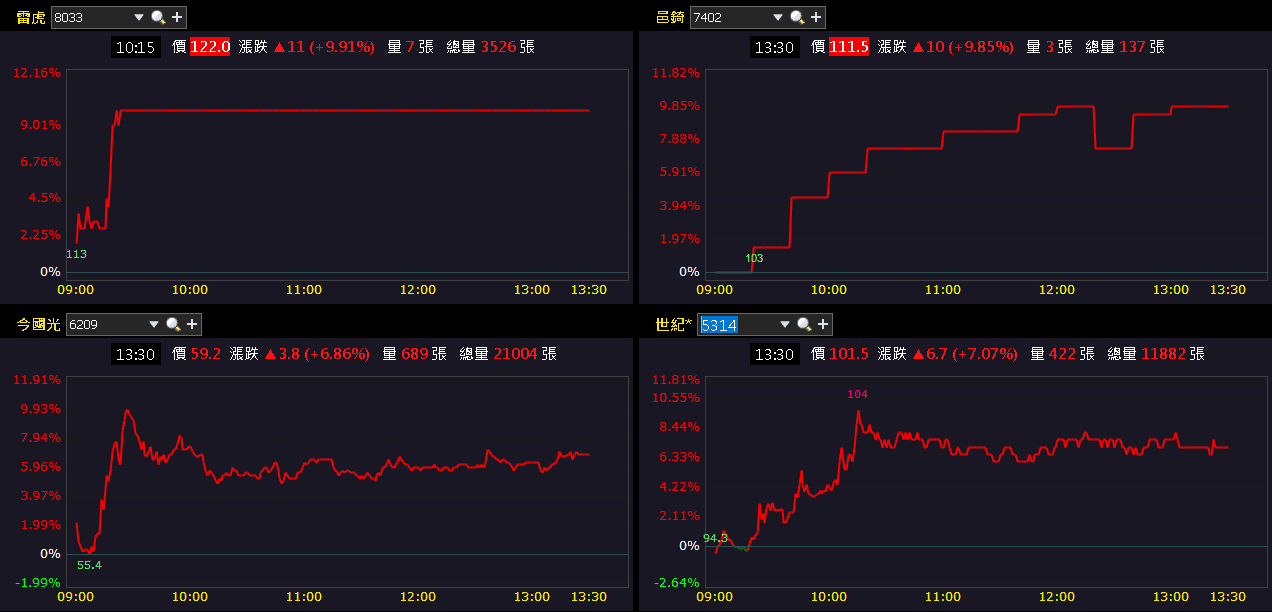Click the price marker 94.3 in 世紀 chart

pyautogui.click(x=715, y=538)
